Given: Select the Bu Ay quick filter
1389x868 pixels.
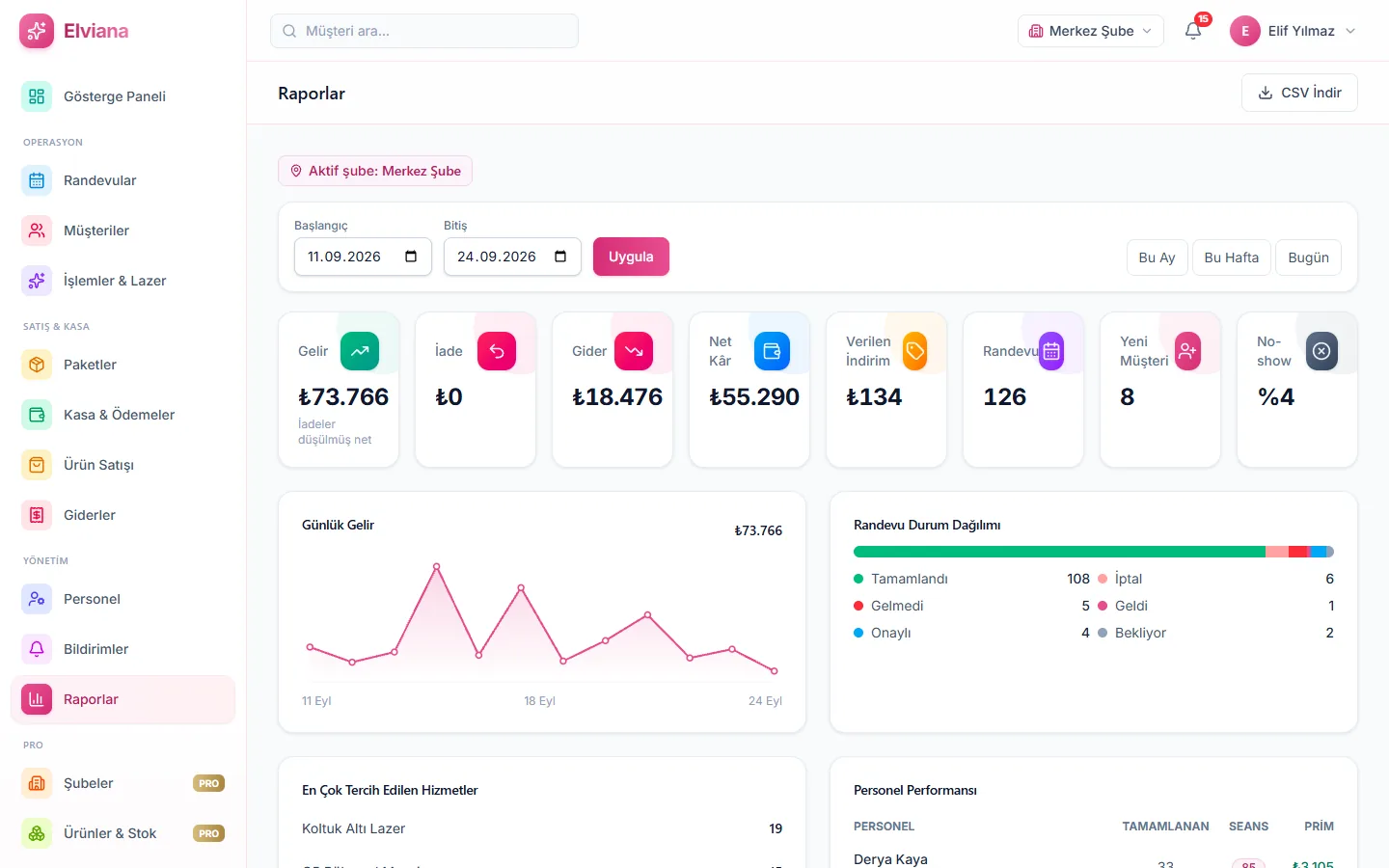Looking at the screenshot, I should 1157,258.
